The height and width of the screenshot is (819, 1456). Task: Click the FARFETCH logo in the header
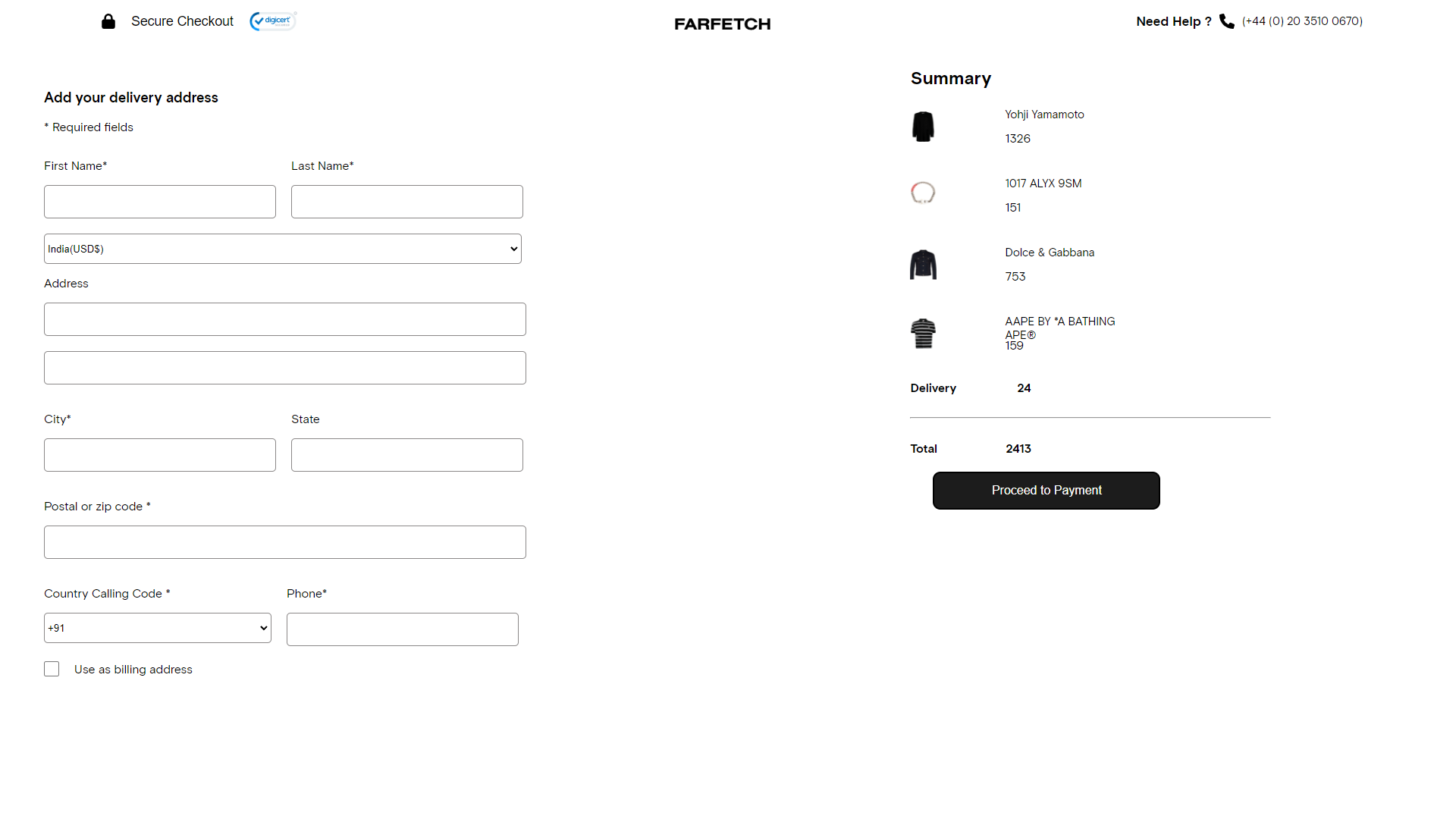point(722,24)
